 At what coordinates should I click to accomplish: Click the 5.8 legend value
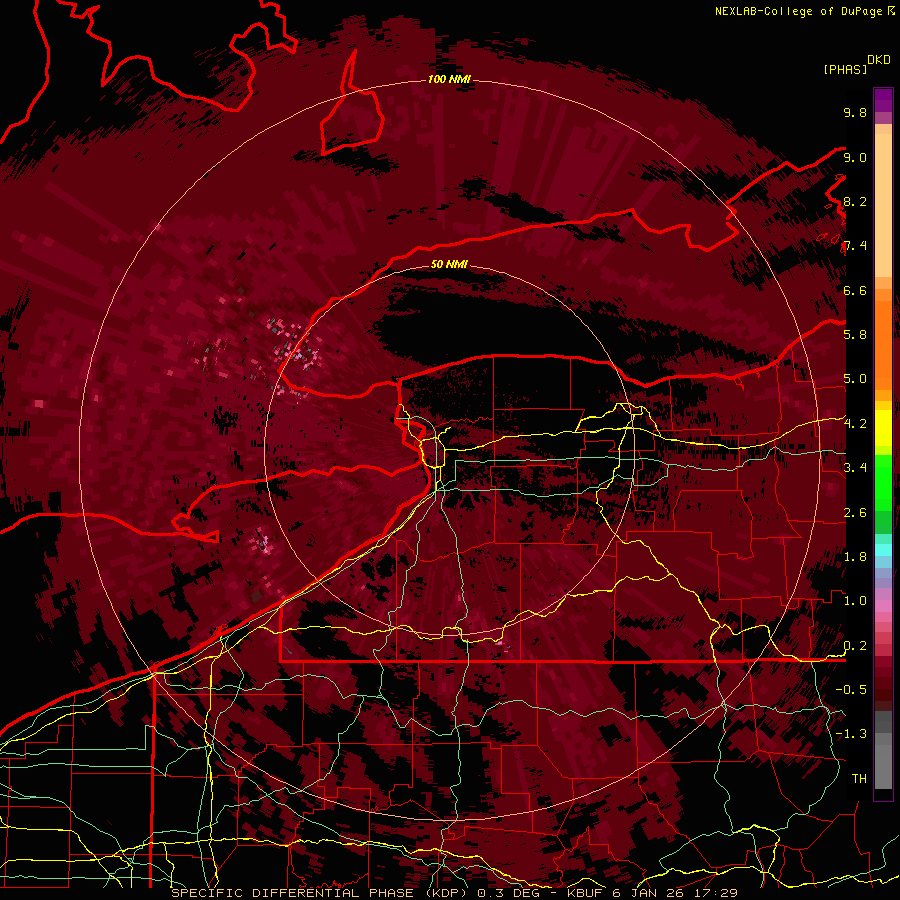point(855,334)
